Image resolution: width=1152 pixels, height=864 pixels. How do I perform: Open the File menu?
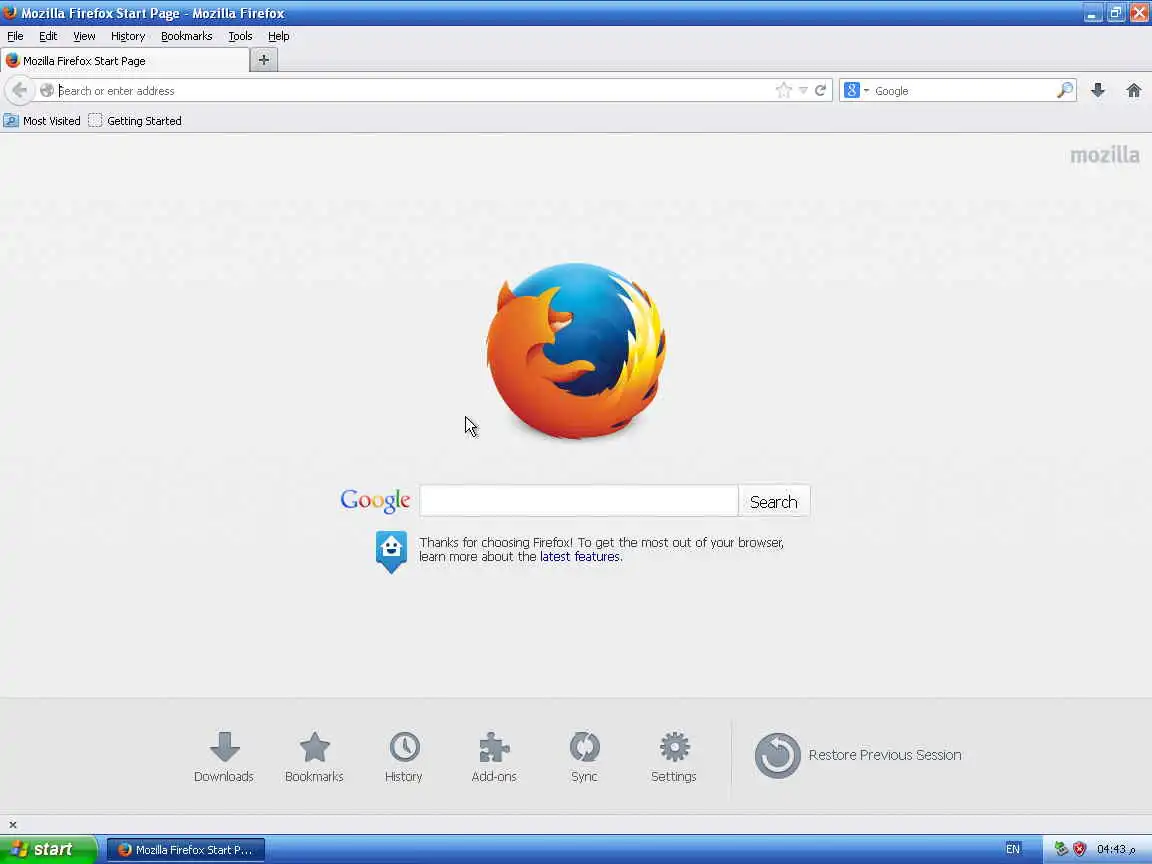coord(15,36)
